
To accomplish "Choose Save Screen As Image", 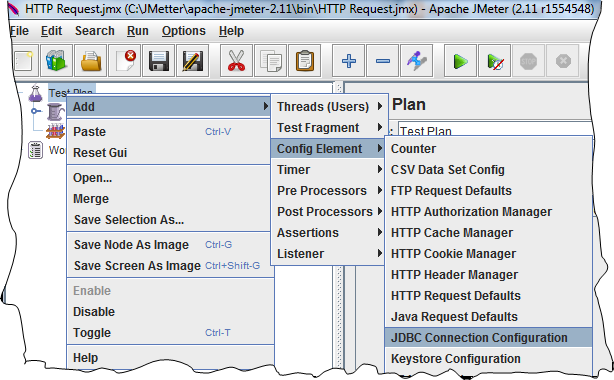I will pos(169,266).
